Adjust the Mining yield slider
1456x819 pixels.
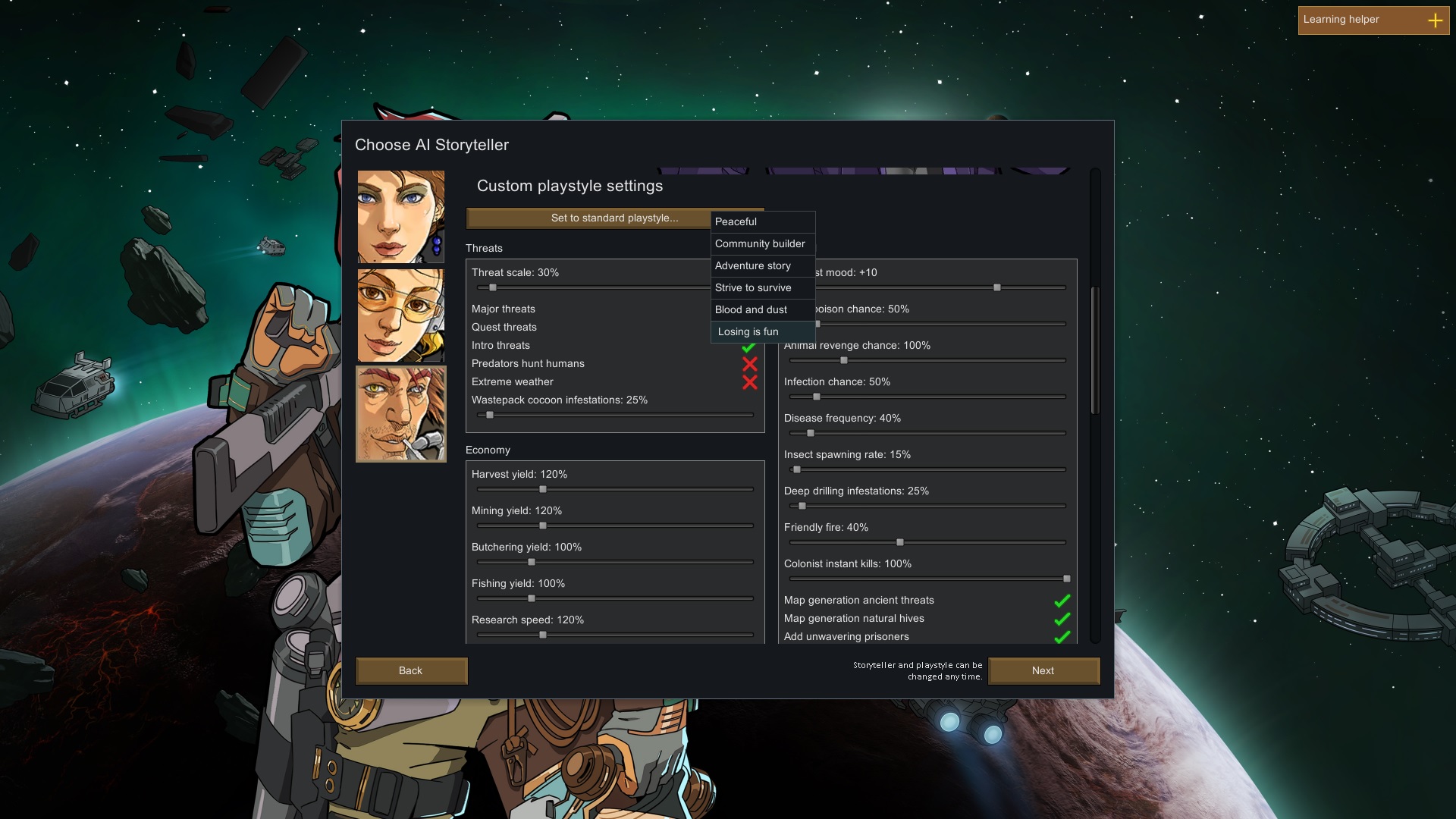615,526
